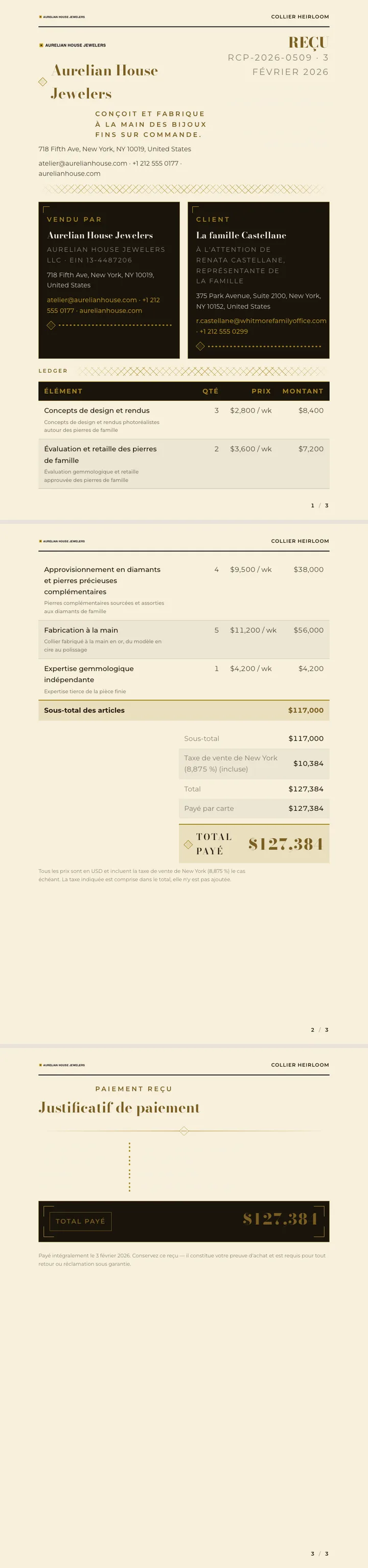Click the small logo in the page-one header
The image size is (368, 1568).
tap(62, 17)
